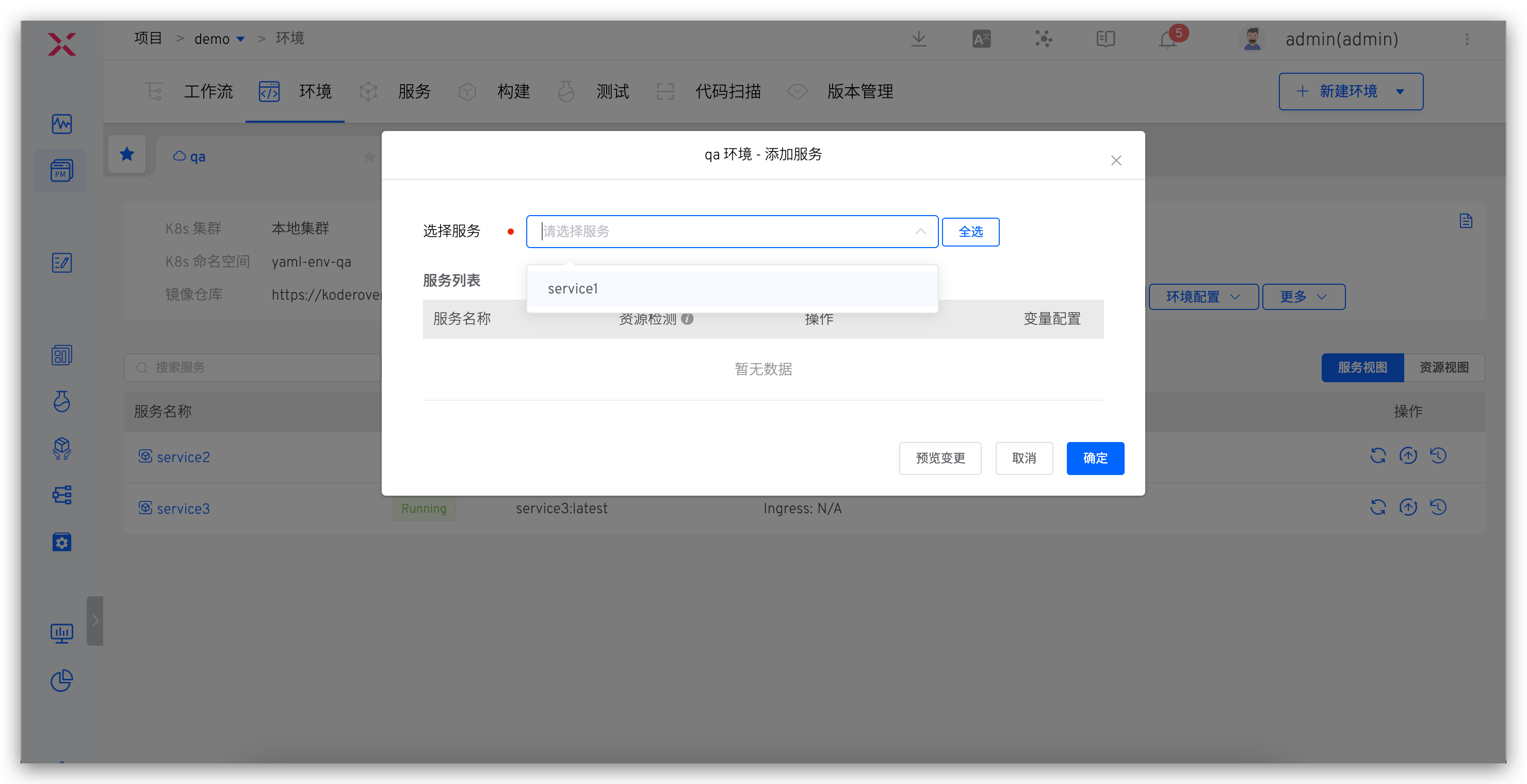Screen dimensions: 1527x784
Task: Open the notifications bell with badge 5
Action: pyautogui.click(x=1167, y=39)
